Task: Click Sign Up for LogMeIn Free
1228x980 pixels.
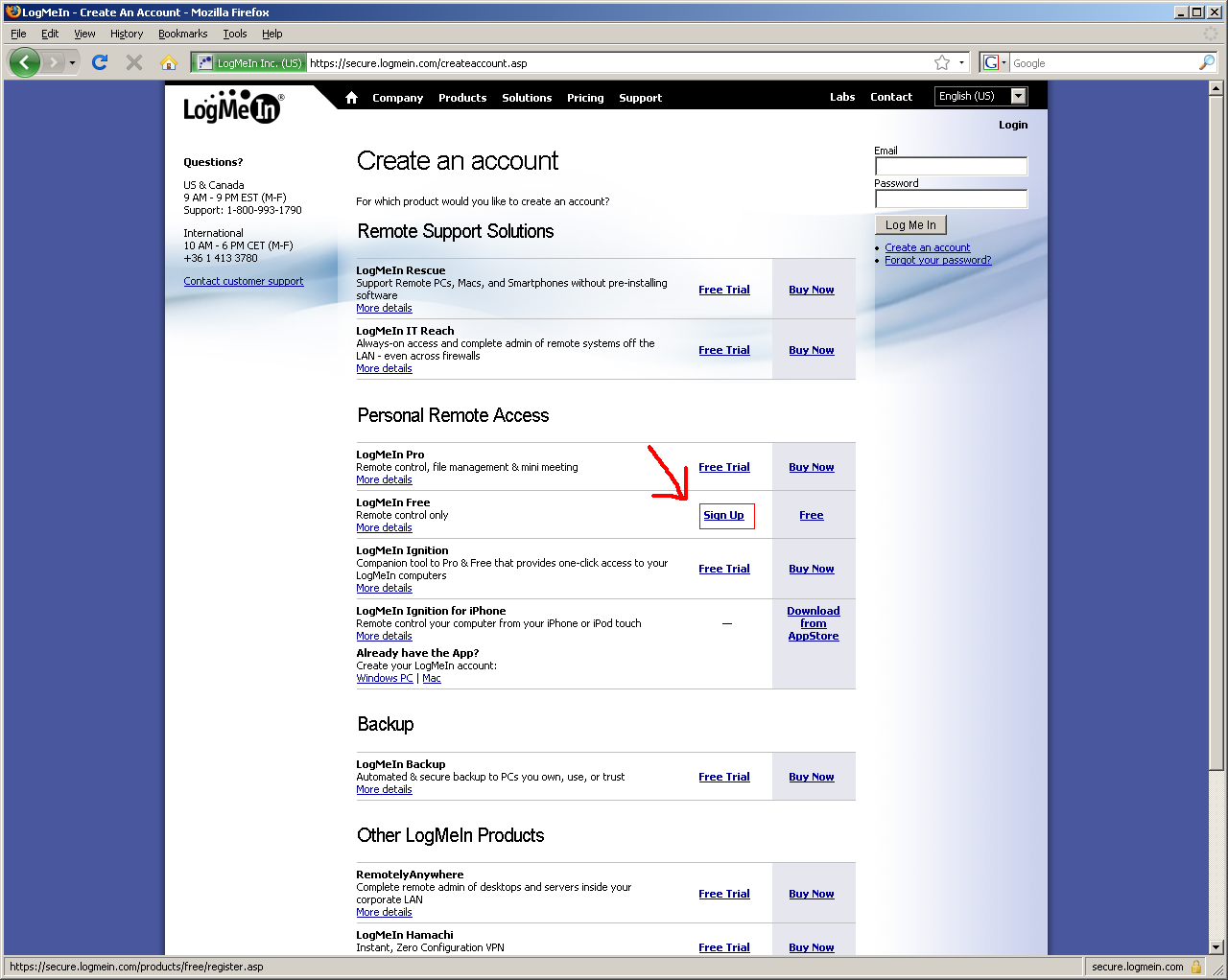Action: pyautogui.click(x=723, y=515)
